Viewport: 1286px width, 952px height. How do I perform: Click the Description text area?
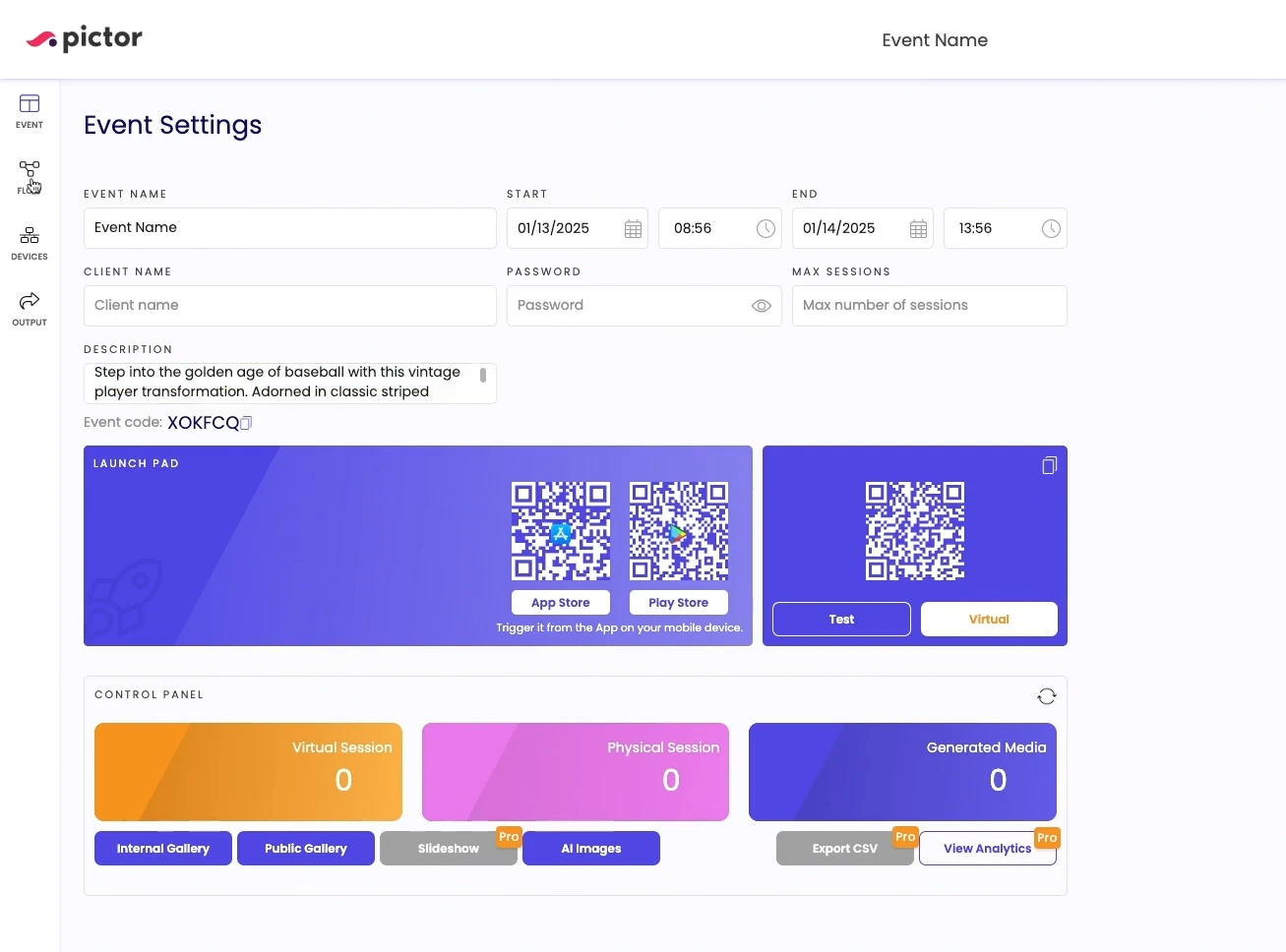pos(290,383)
